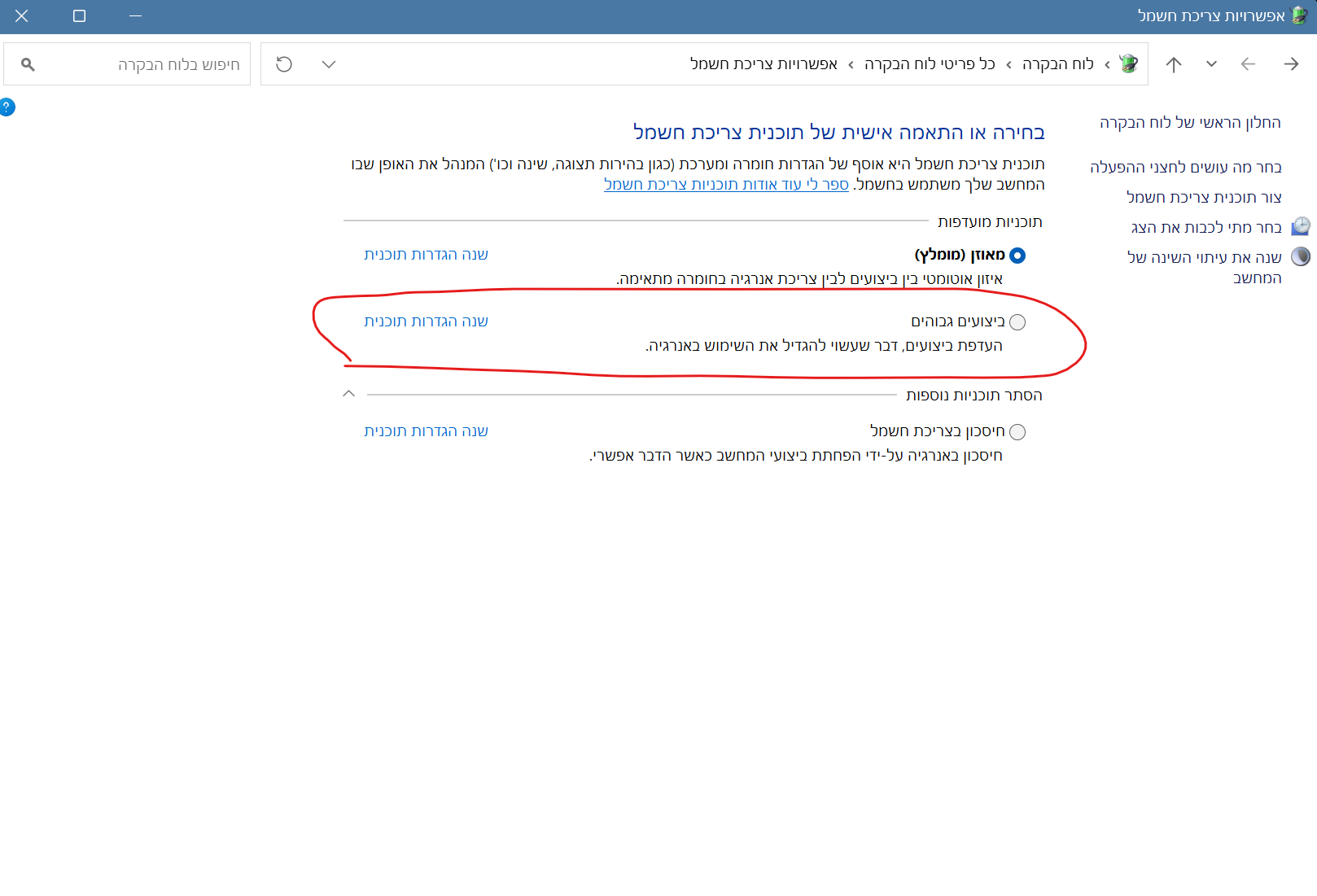Screen dimensions: 1317x896
Task: Open 'בחר מה עושים לחצני ההפעלה' sidebar link
Action: 1186,168
